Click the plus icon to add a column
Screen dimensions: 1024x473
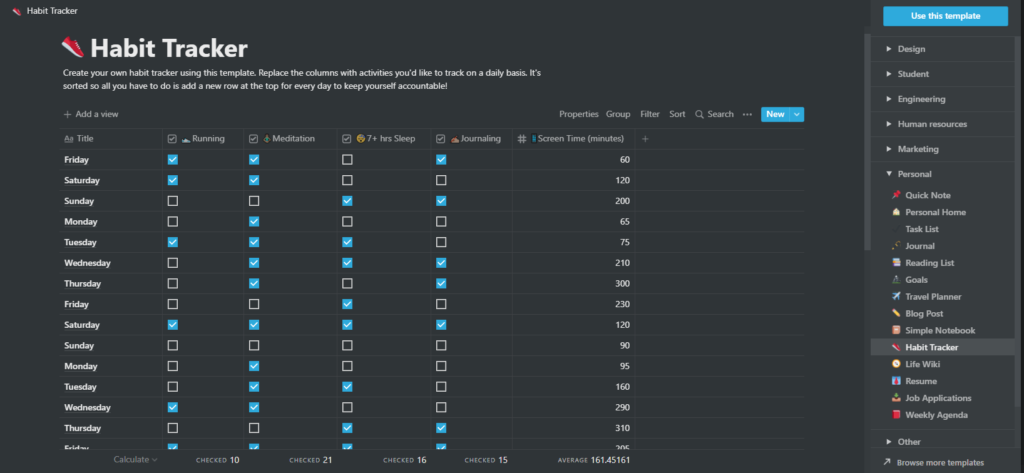pos(645,139)
